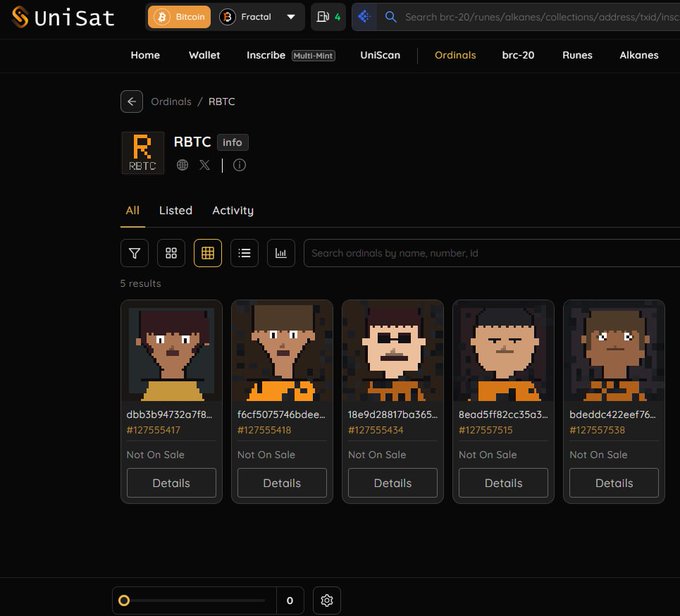Click the info badge next to RBTC
Image resolution: width=680 pixels, height=616 pixels.
click(232, 142)
